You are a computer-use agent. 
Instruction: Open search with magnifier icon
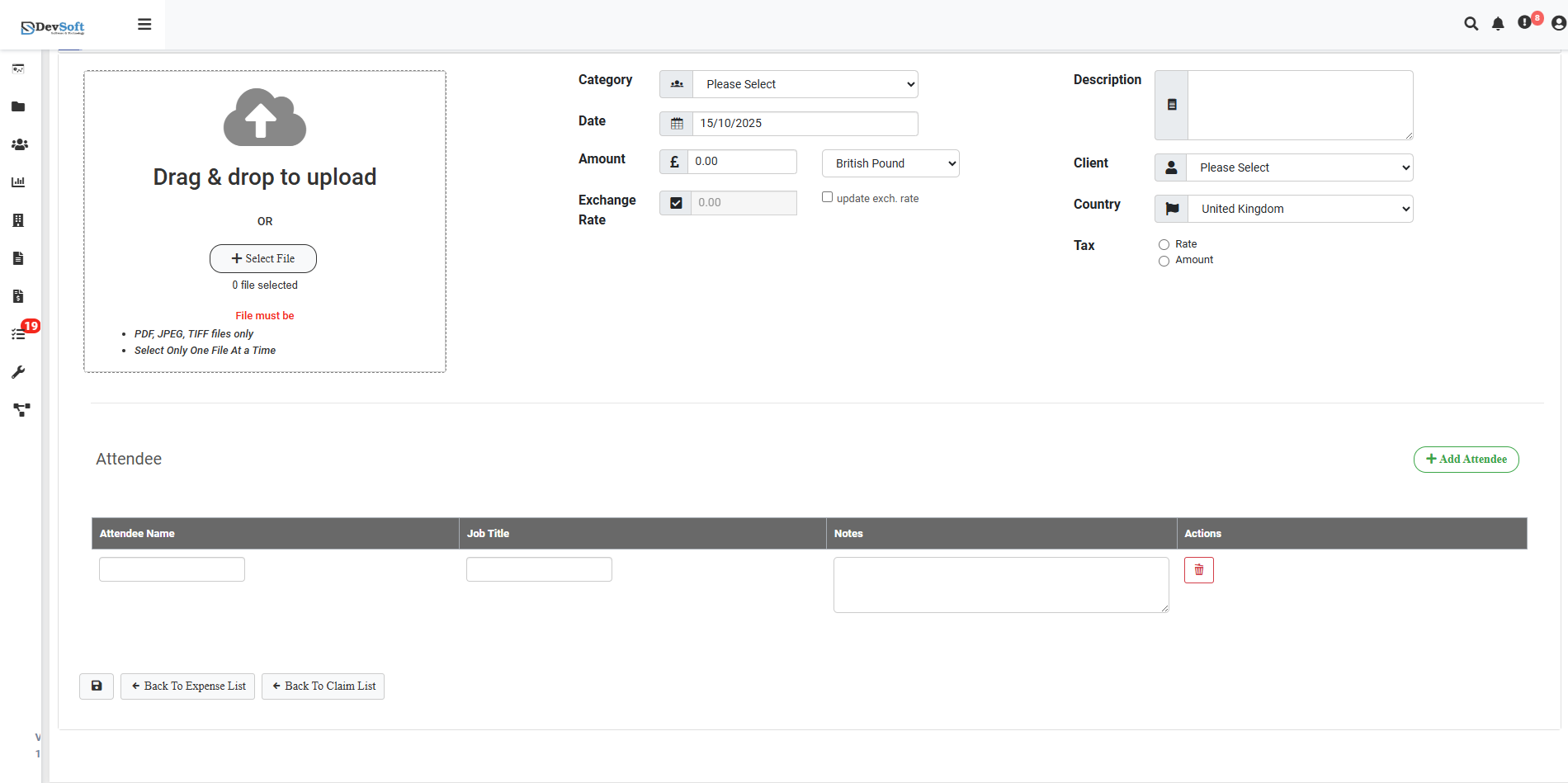tap(1471, 24)
